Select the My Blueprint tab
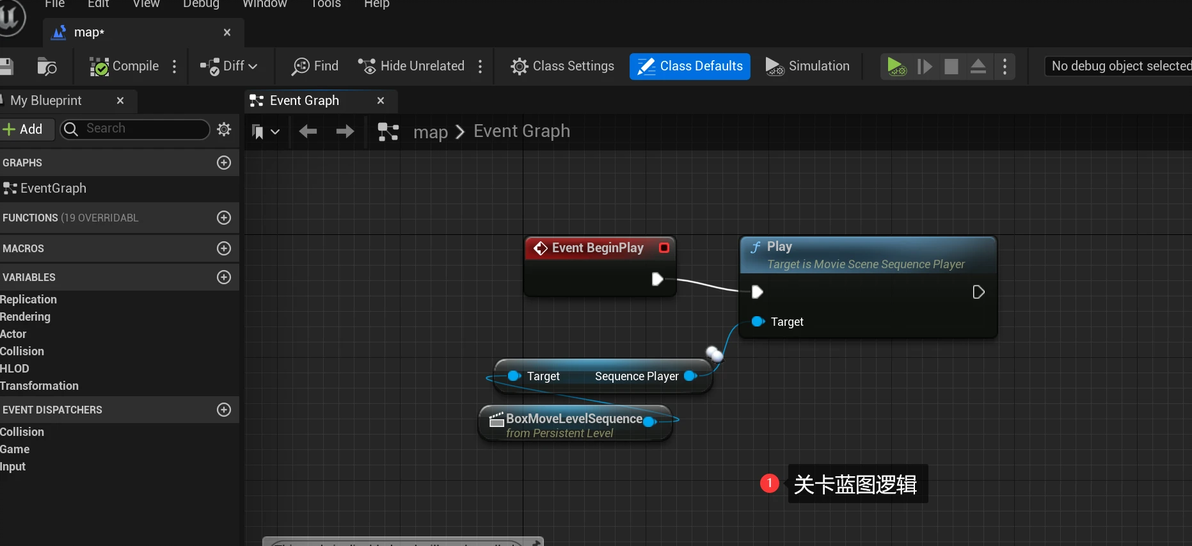The height and width of the screenshot is (546, 1192). point(46,100)
